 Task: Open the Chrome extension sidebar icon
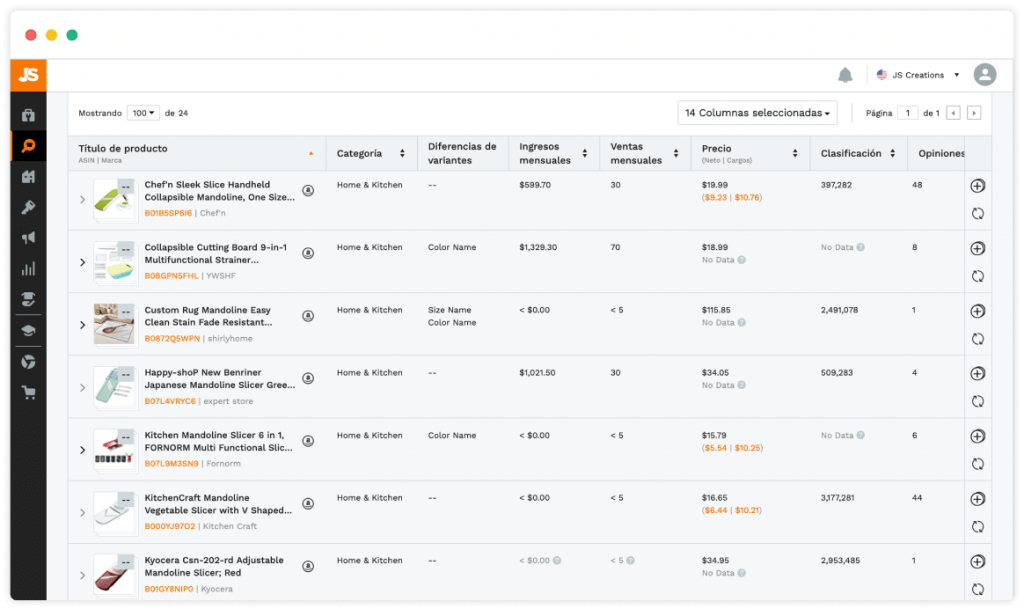click(28, 362)
